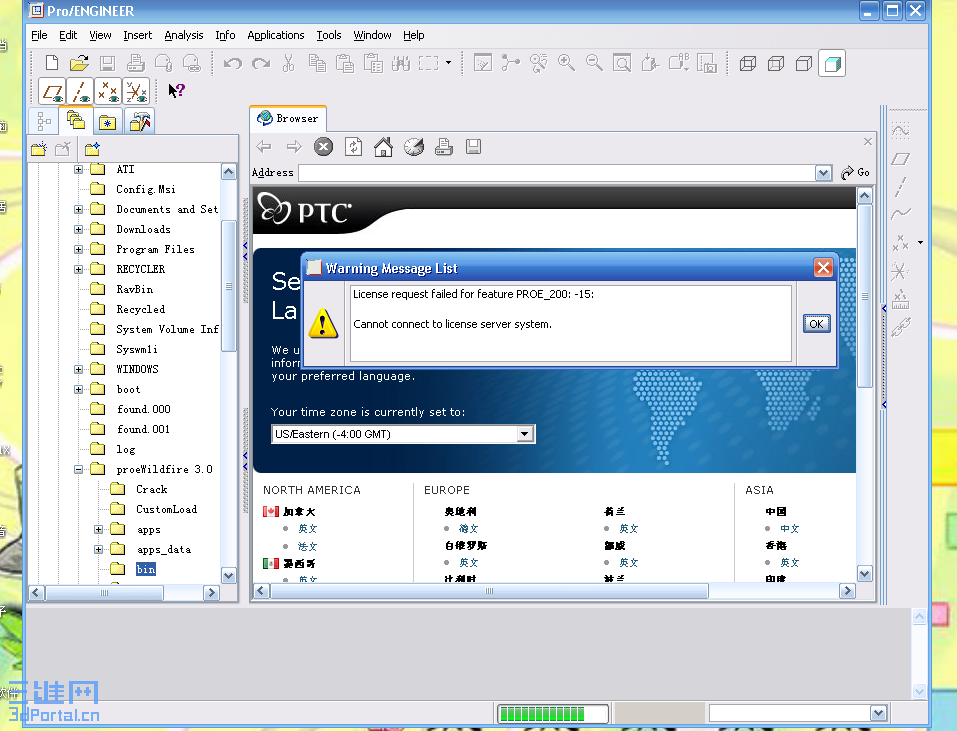Open a file using Open folder icon
The image size is (957, 731).
click(x=79, y=63)
